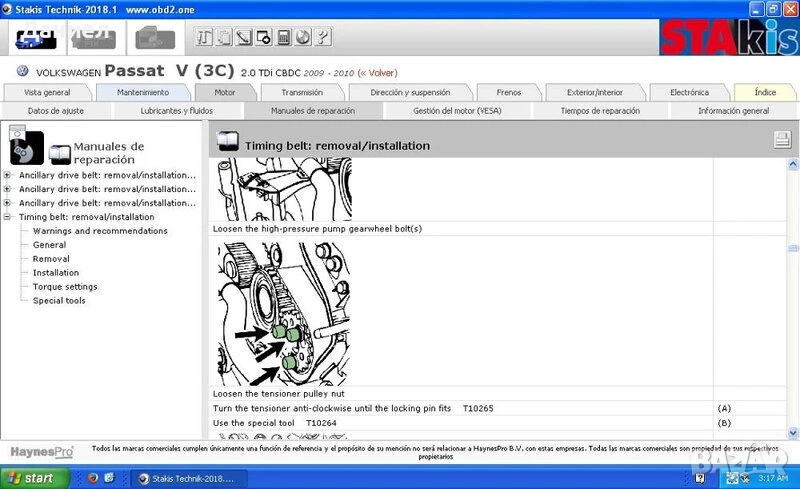Select the car vehicle type icon
800x489 pixels.
coord(35,39)
